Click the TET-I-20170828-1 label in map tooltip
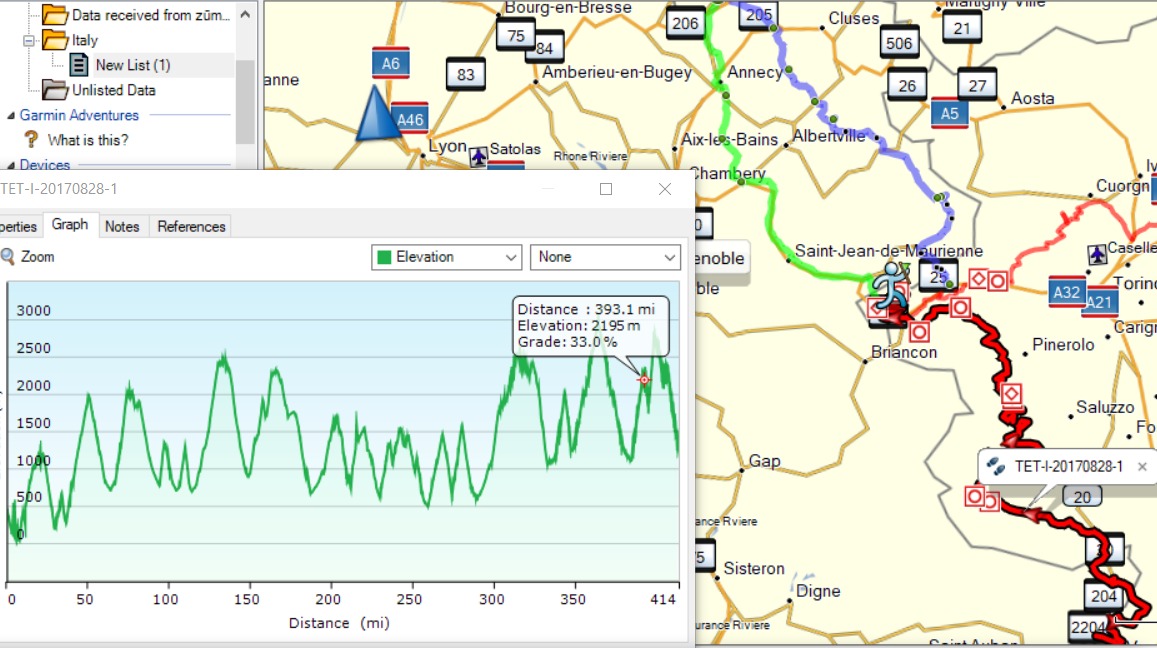Image resolution: width=1157 pixels, height=648 pixels. [1068, 466]
